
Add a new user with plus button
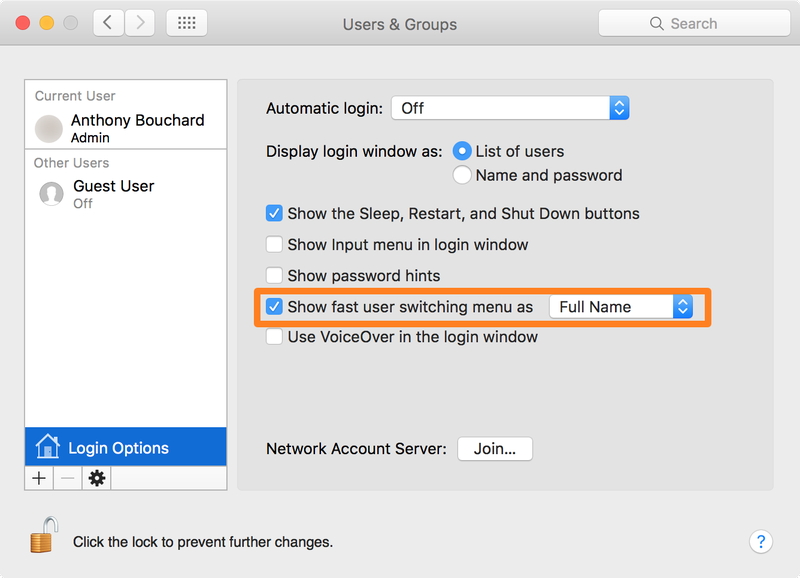tap(39, 479)
